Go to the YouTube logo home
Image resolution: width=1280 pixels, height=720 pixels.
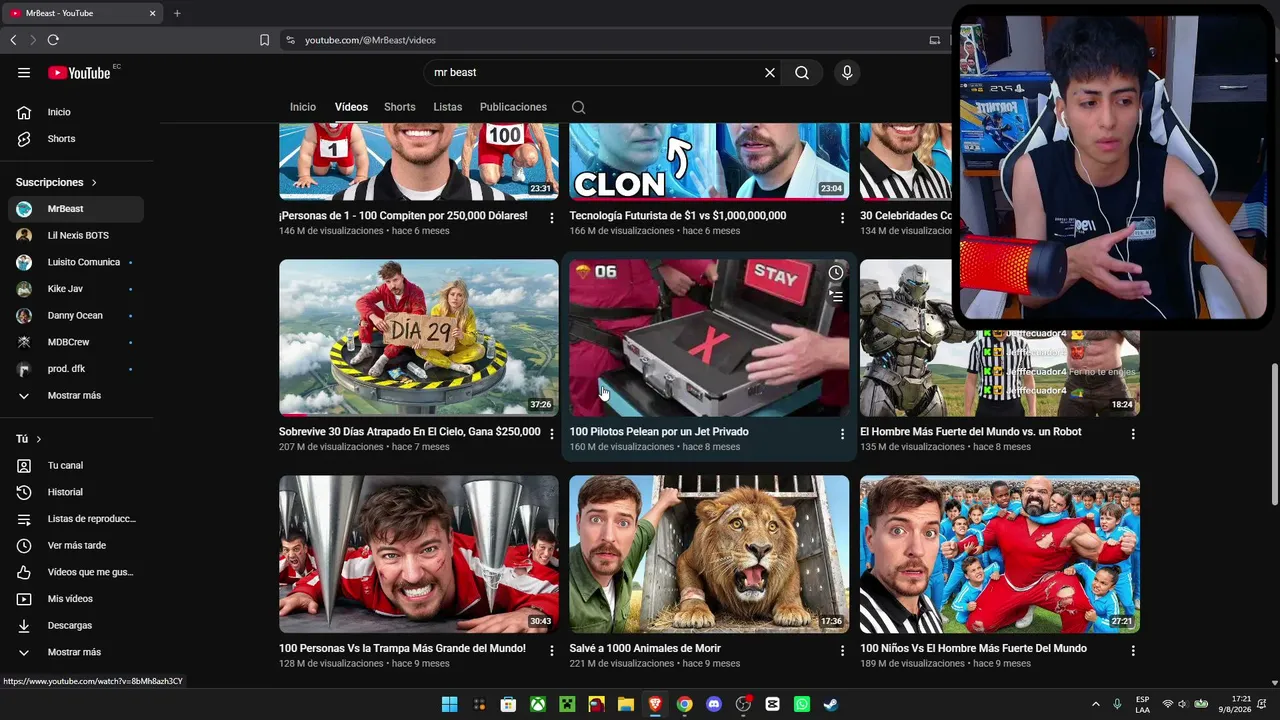[x=79, y=72]
